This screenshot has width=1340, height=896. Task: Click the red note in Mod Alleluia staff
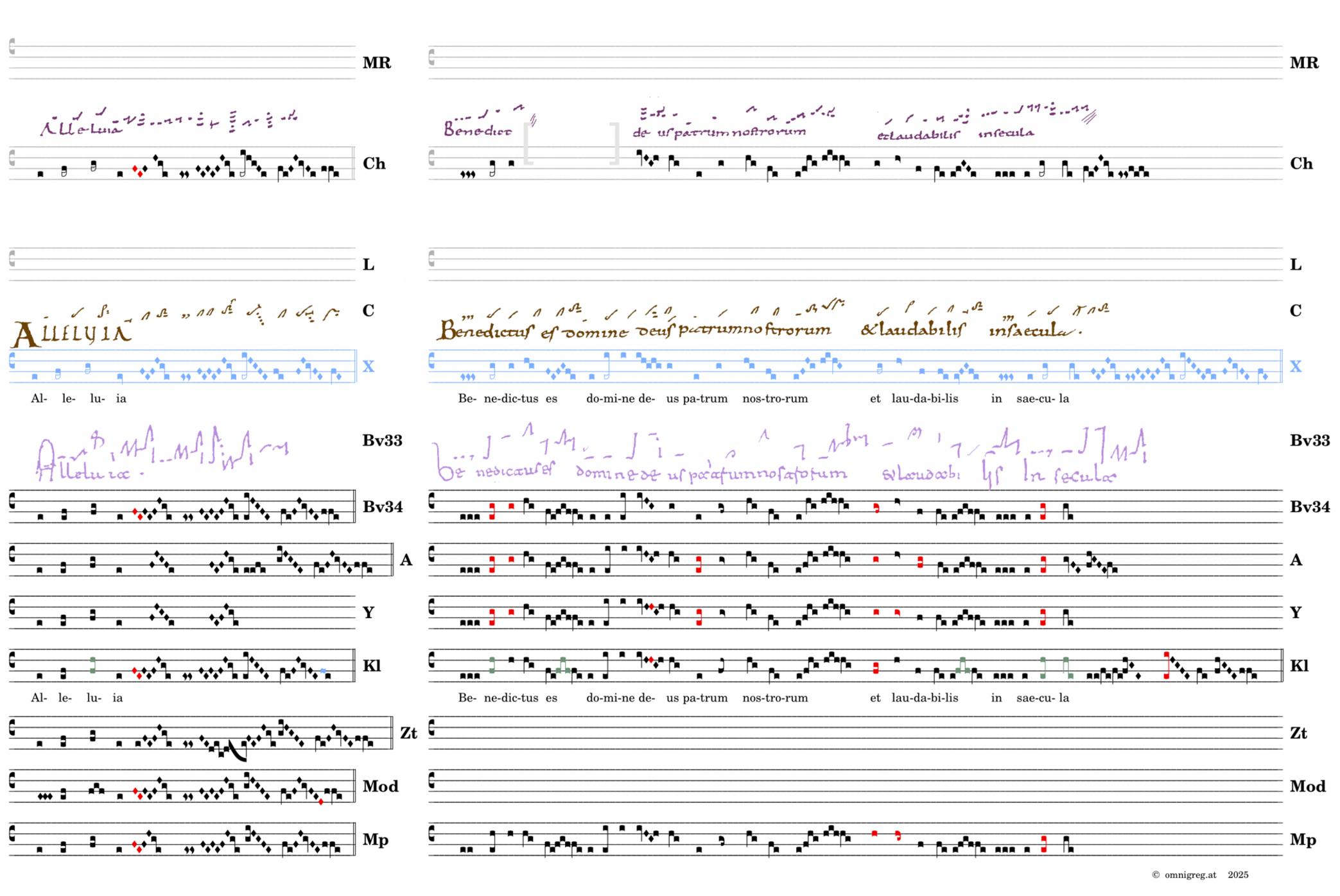point(321,802)
